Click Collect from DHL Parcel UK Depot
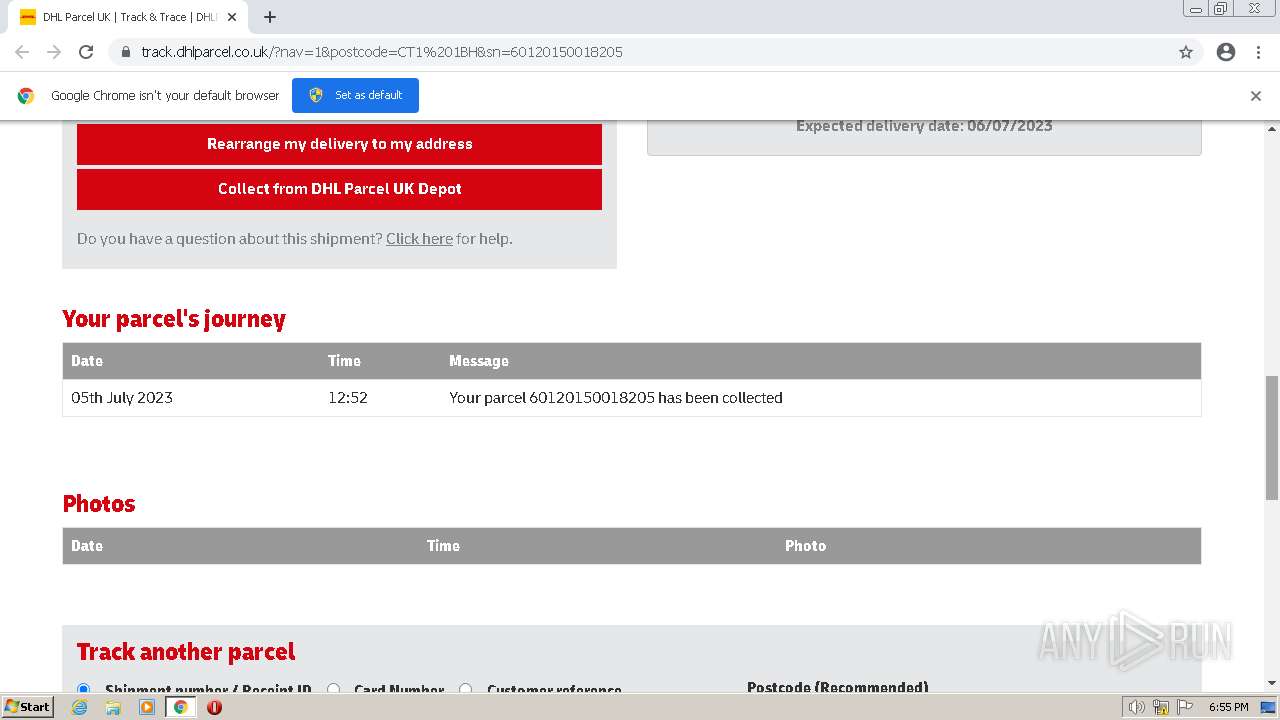 pyautogui.click(x=339, y=189)
